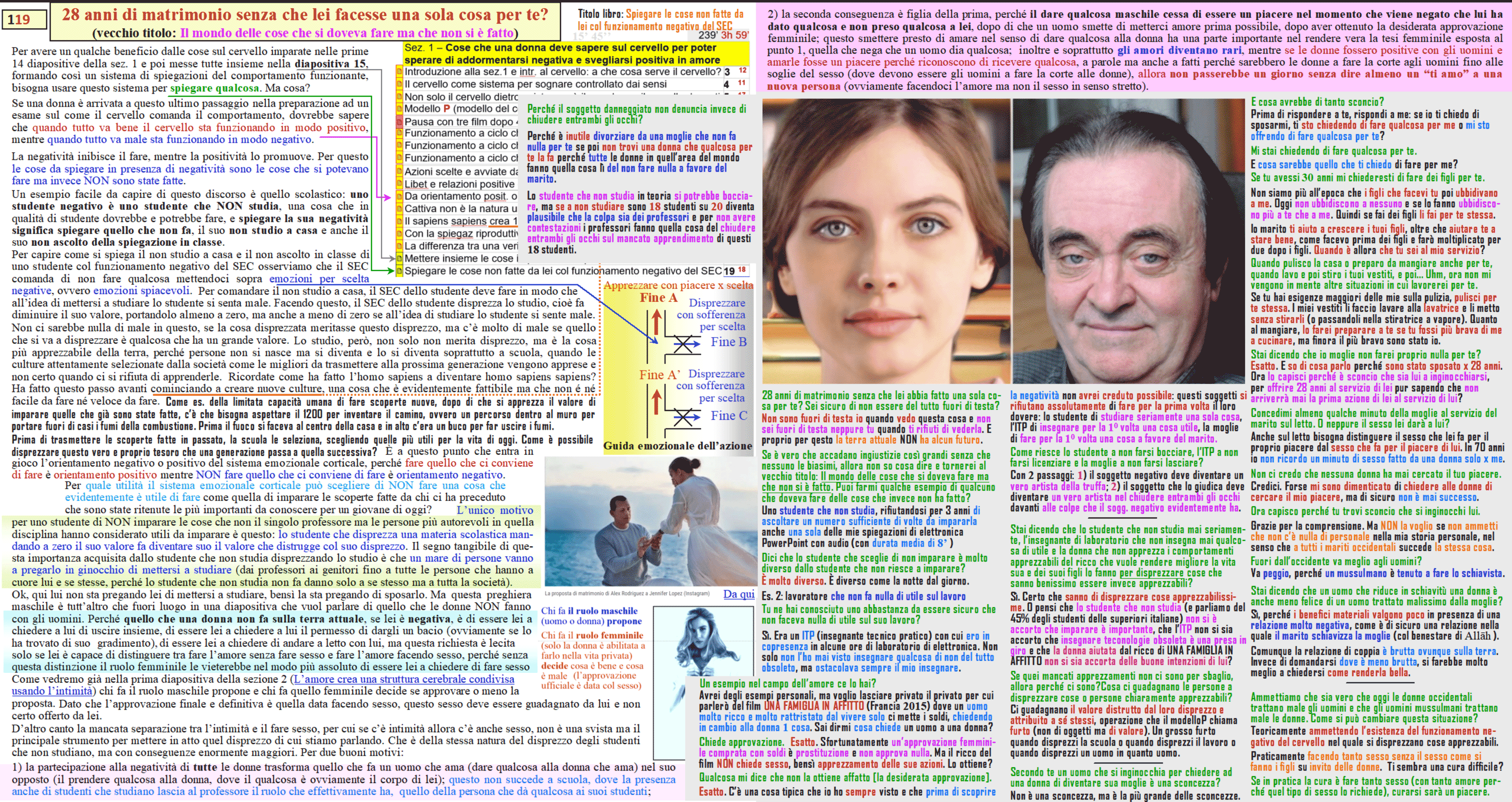Click the page icon beside 'Azioni scelte e avviate'
The image size is (1512, 802).
click(400, 171)
